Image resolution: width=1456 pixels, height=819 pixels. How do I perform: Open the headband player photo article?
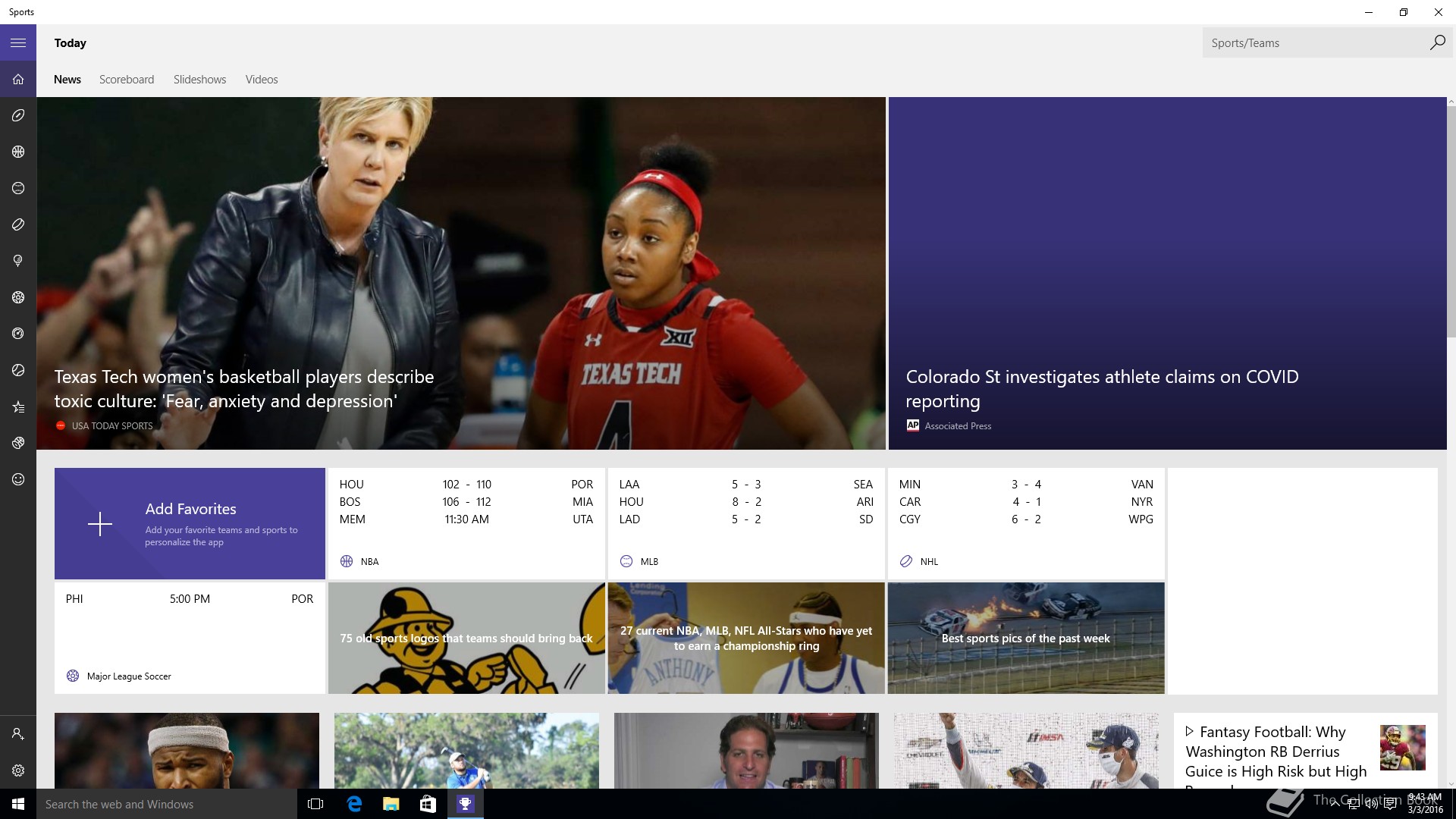coord(187,751)
